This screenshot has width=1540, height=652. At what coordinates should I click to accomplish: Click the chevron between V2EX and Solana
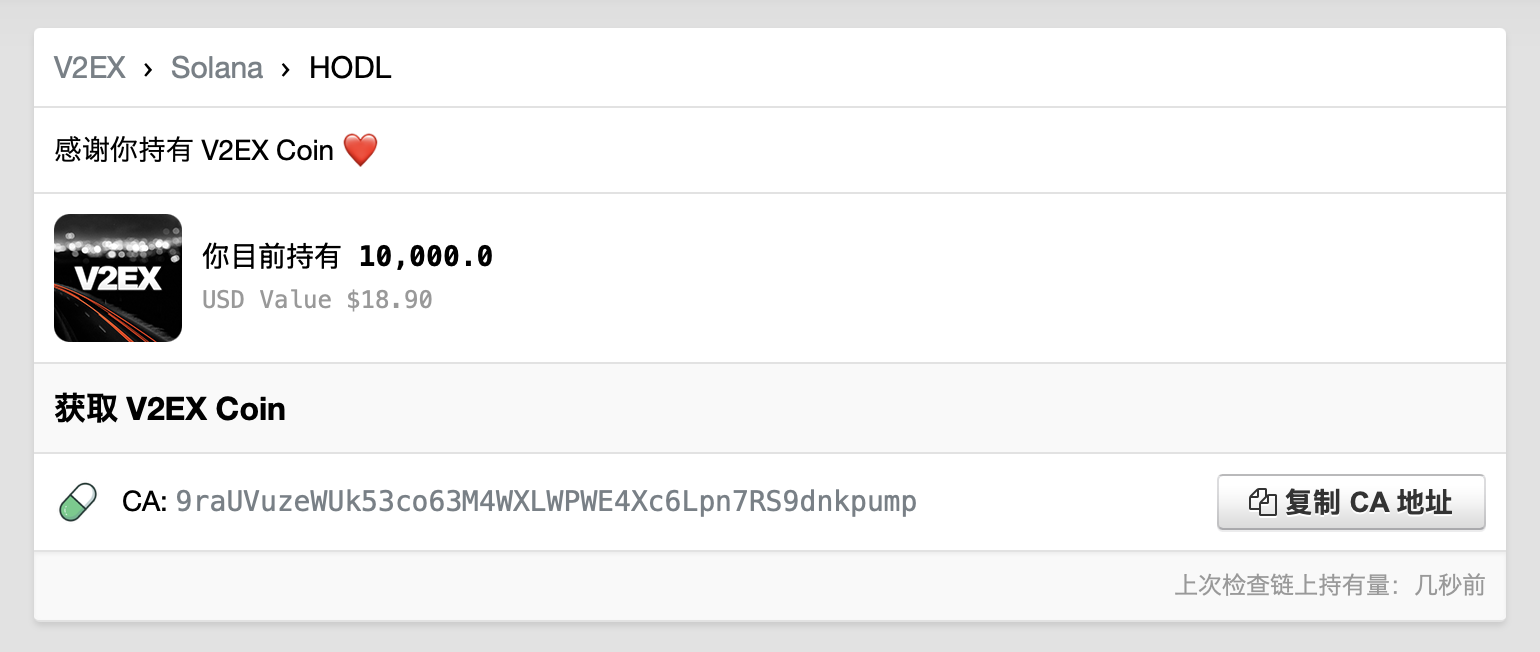coord(148,69)
